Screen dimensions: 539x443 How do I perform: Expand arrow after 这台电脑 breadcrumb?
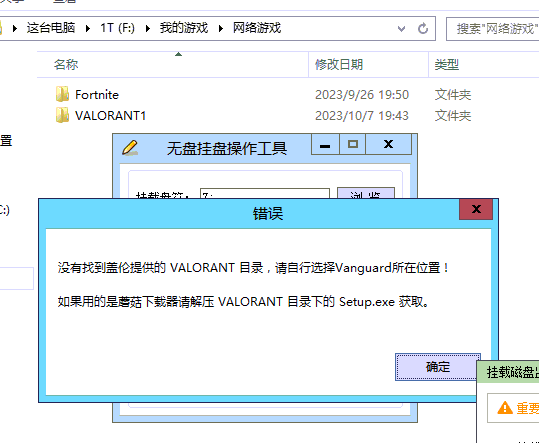coord(88,28)
